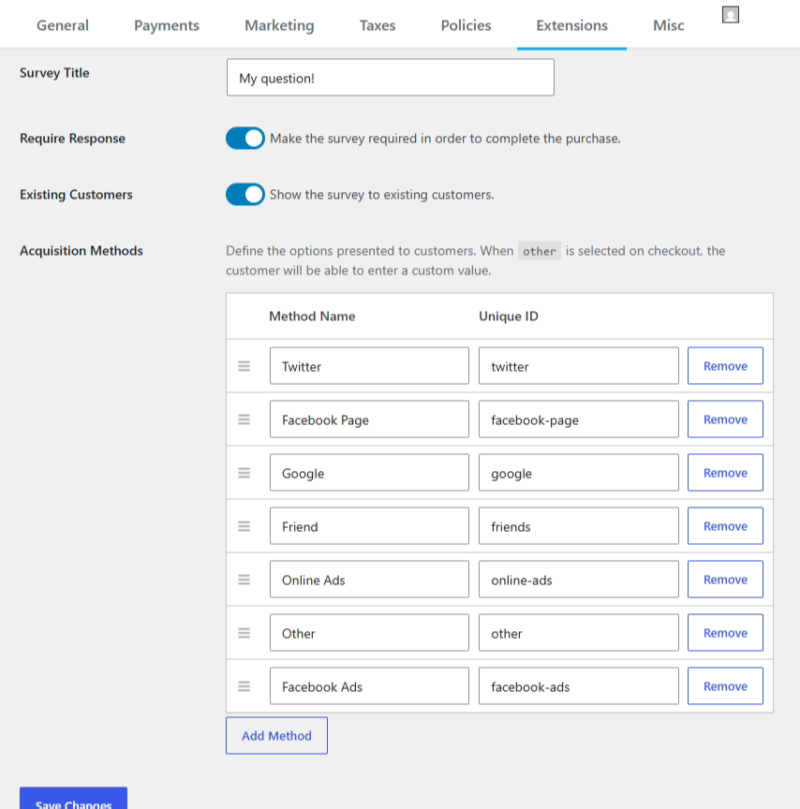The height and width of the screenshot is (809, 800).
Task: Select the Taxes tab
Action: pos(377,26)
